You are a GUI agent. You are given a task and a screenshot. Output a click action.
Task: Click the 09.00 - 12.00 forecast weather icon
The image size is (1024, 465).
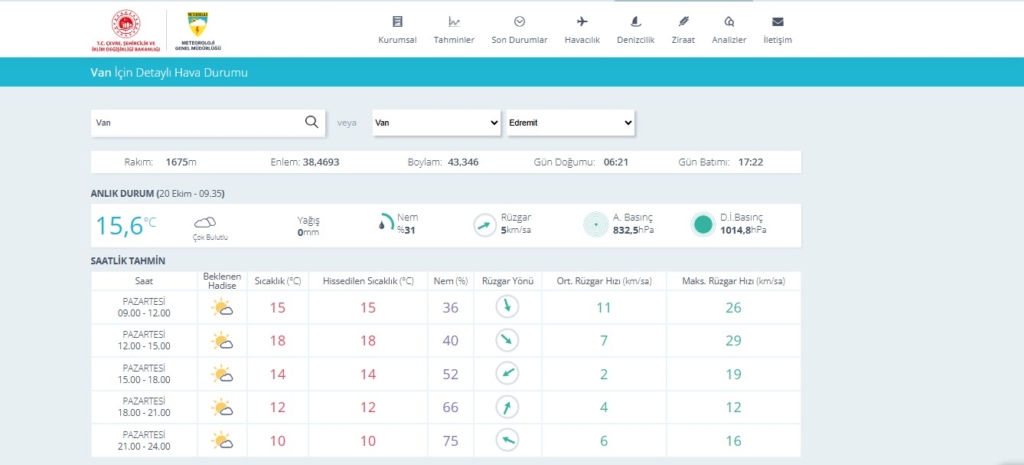222,308
